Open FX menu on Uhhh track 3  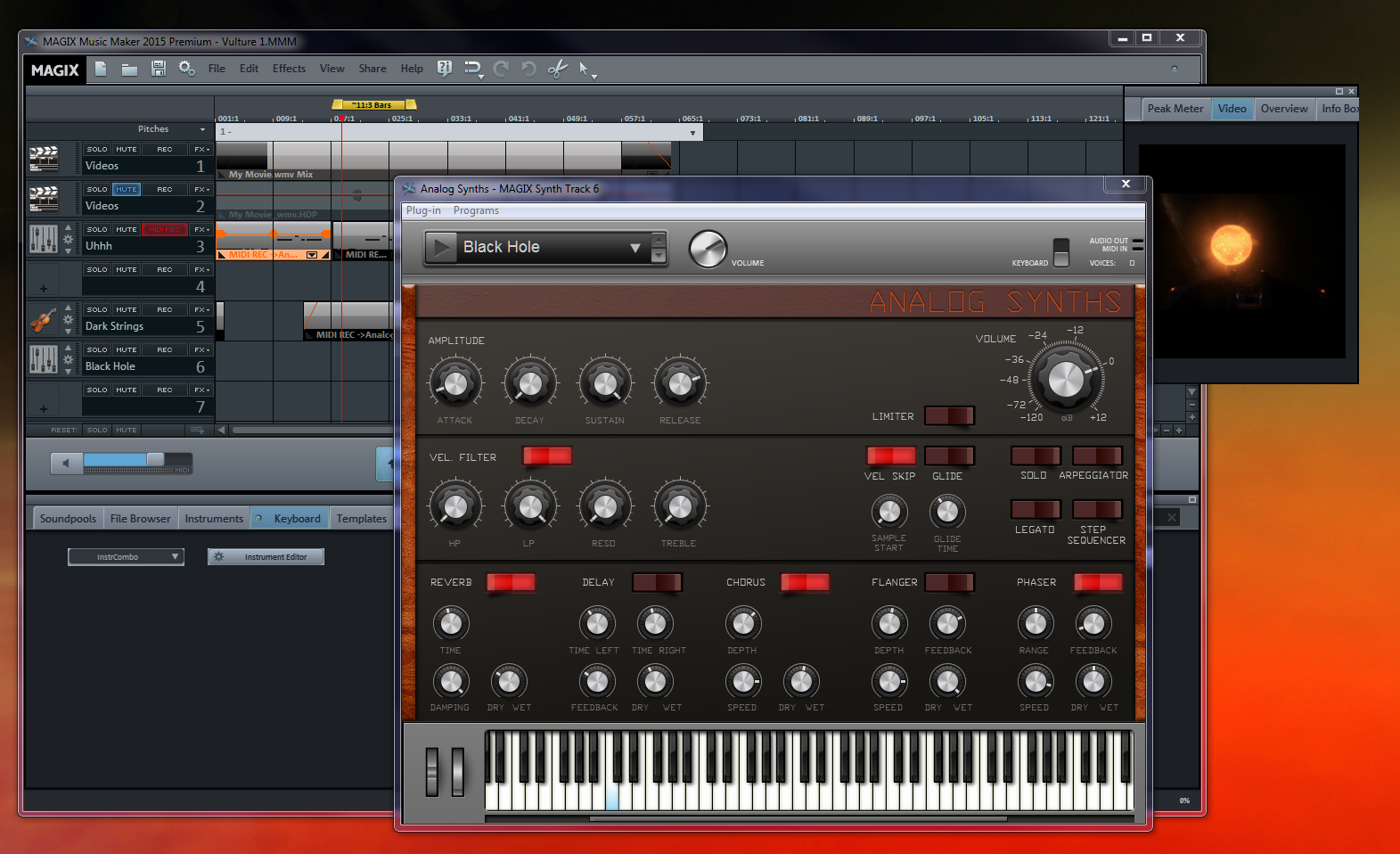pyautogui.click(x=201, y=230)
